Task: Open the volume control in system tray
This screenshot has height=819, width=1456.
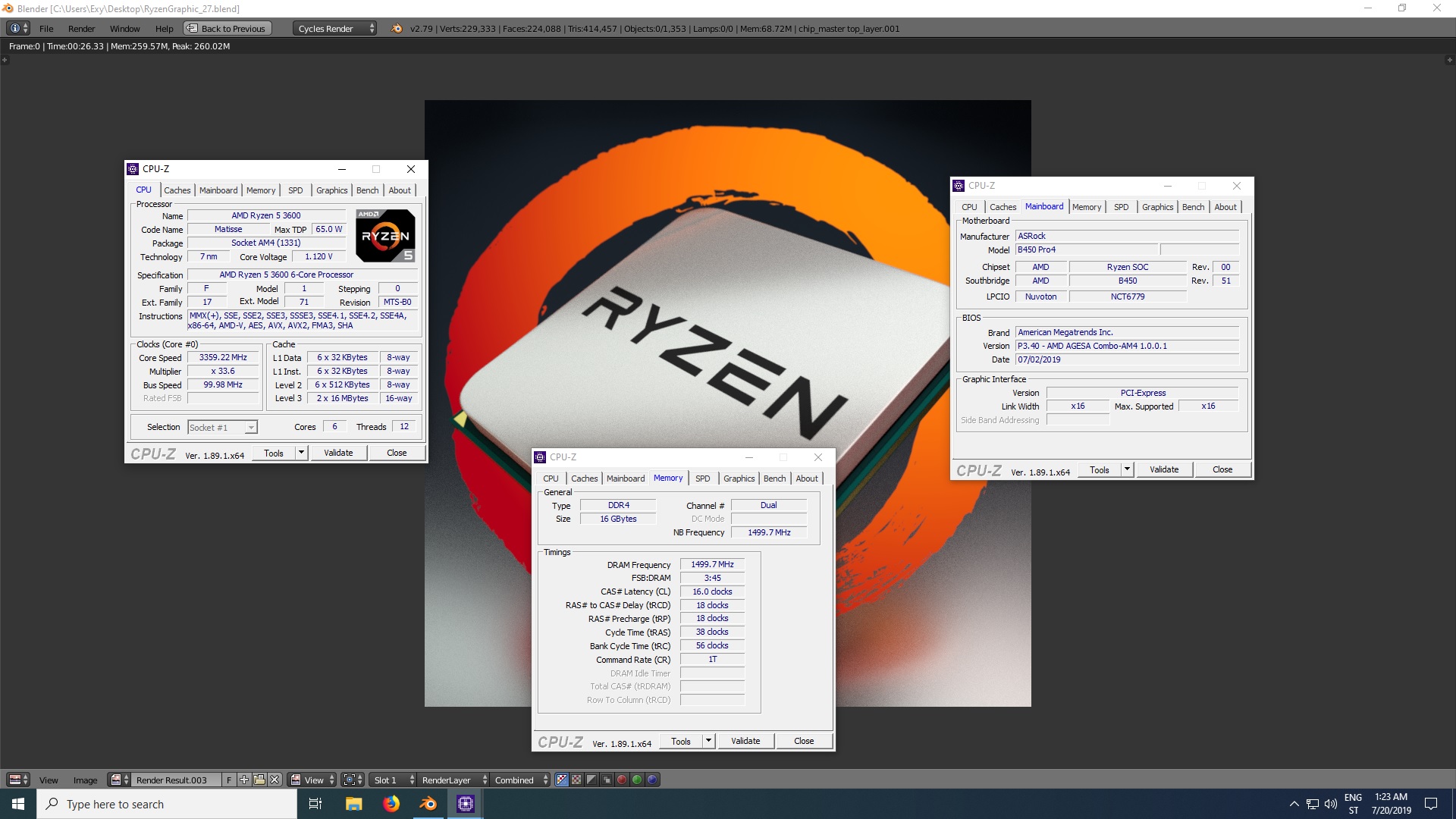Action: [x=1330, y=804]
